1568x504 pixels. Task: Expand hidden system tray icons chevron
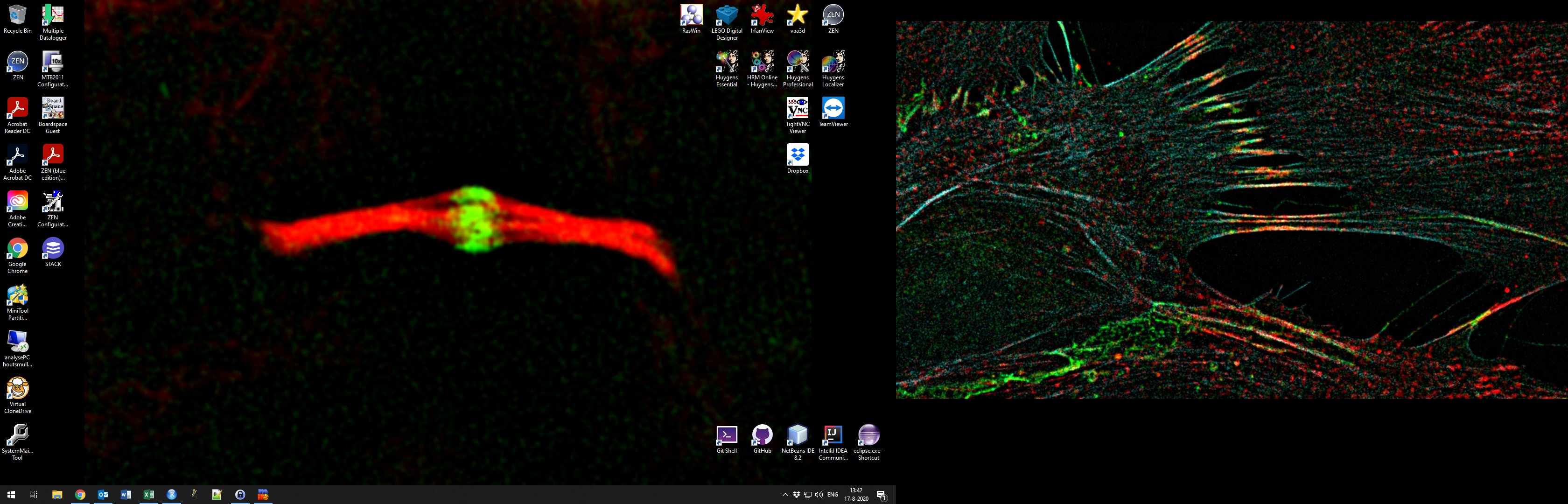click(785, 495)
